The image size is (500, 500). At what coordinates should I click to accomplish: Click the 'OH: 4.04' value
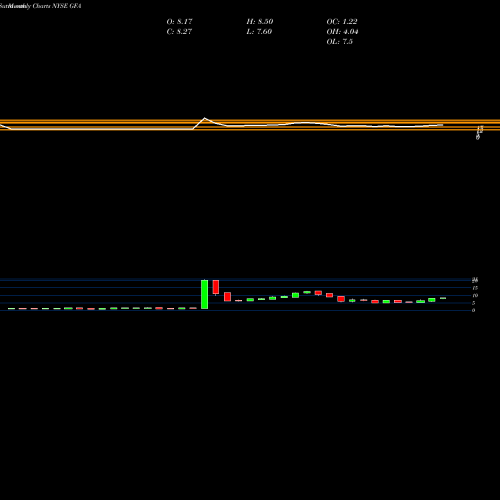(342, 32)
